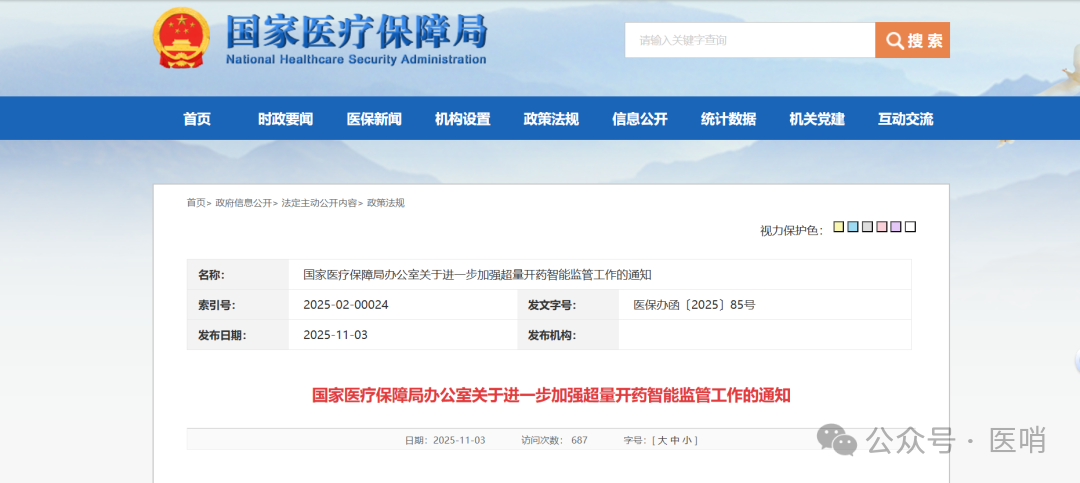Navigate to 互动交流 section

(x=905, y=119)
